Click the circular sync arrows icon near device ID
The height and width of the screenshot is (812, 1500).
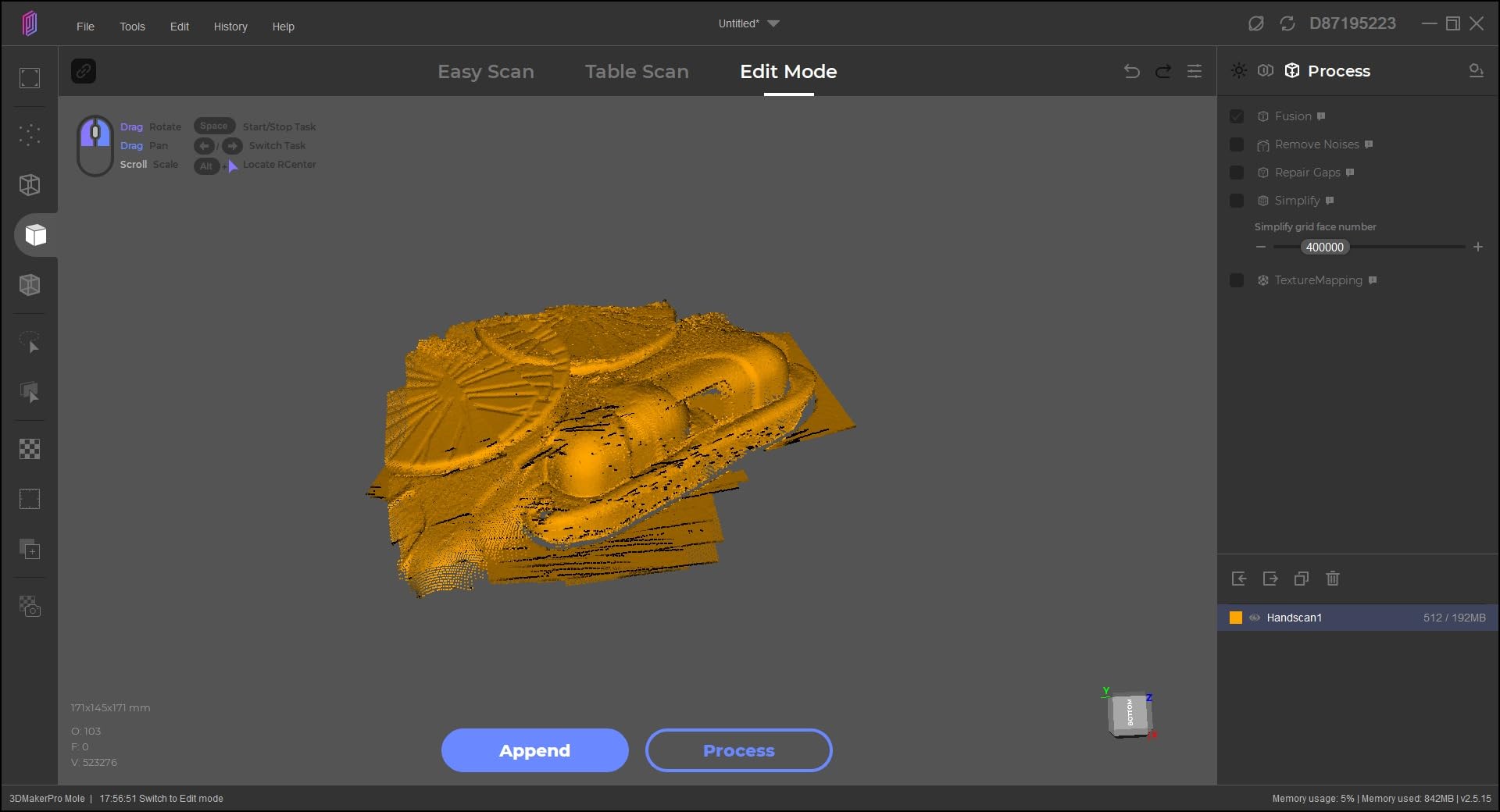[x=1287, y=23]
